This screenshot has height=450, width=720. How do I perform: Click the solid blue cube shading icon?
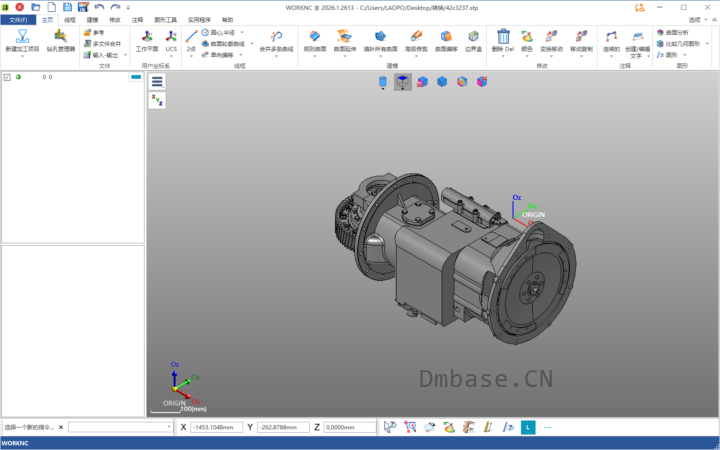point(442,82)
